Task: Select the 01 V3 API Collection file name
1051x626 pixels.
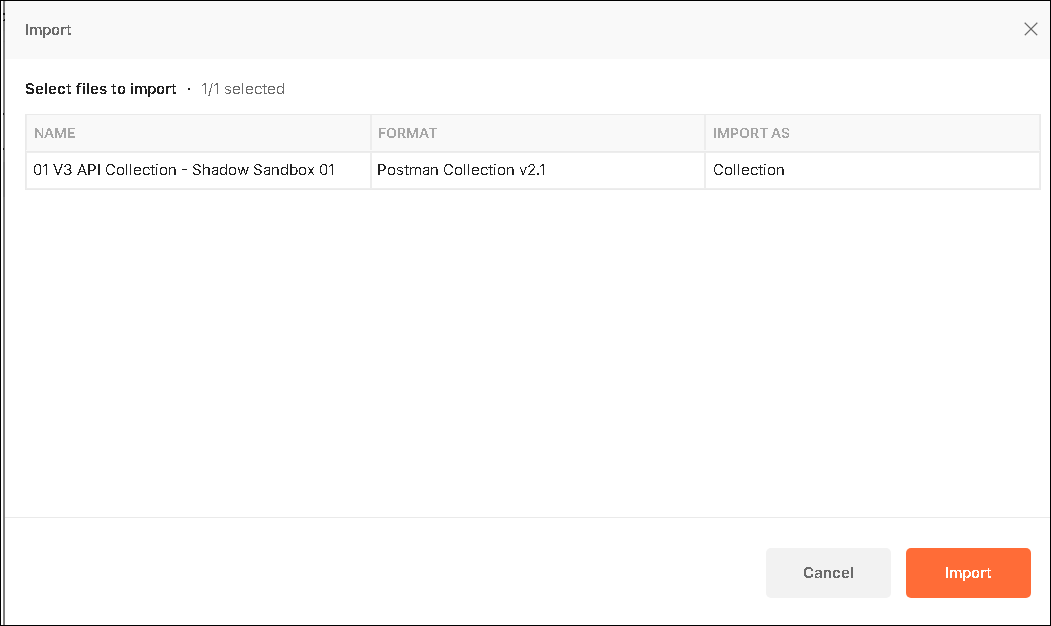Action: coord(184,170)
